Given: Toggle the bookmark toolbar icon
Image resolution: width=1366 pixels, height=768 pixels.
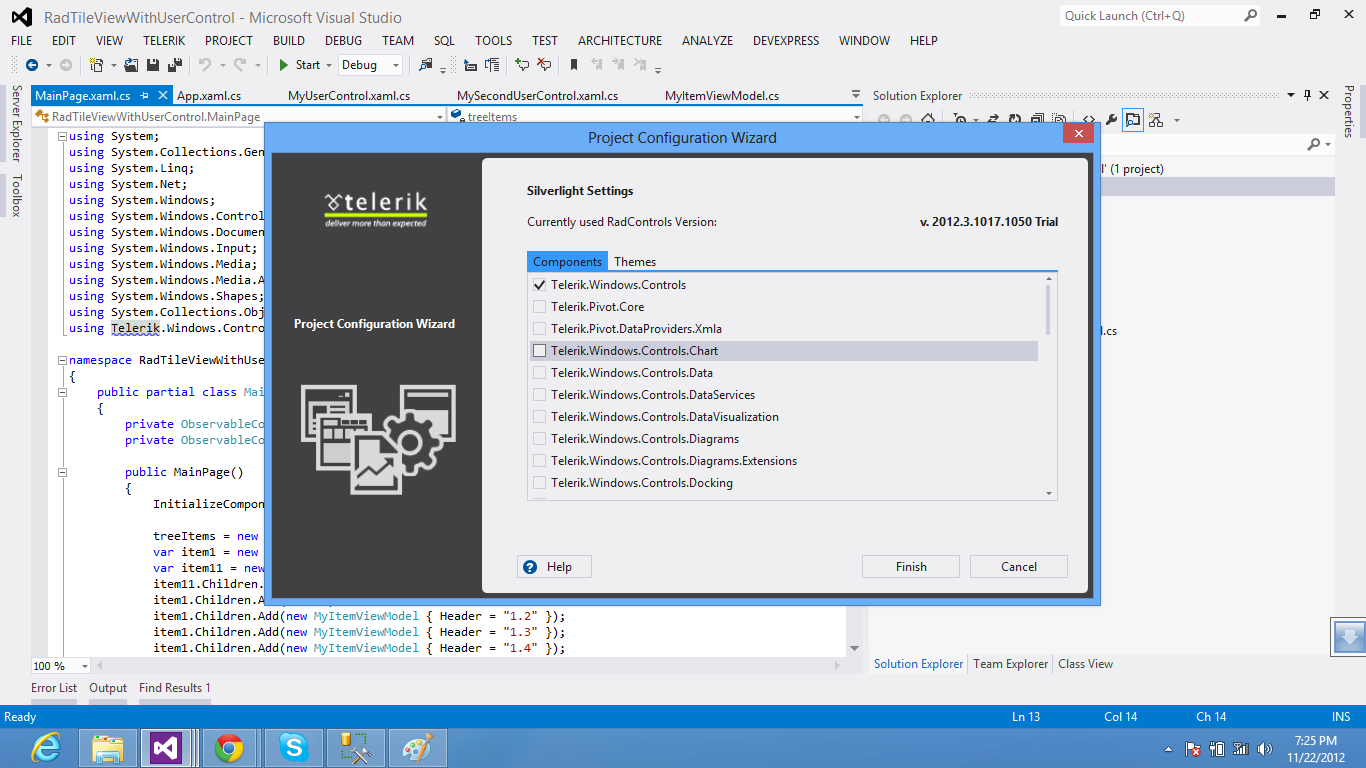Looking at the screenshot, I should [574, 65].
